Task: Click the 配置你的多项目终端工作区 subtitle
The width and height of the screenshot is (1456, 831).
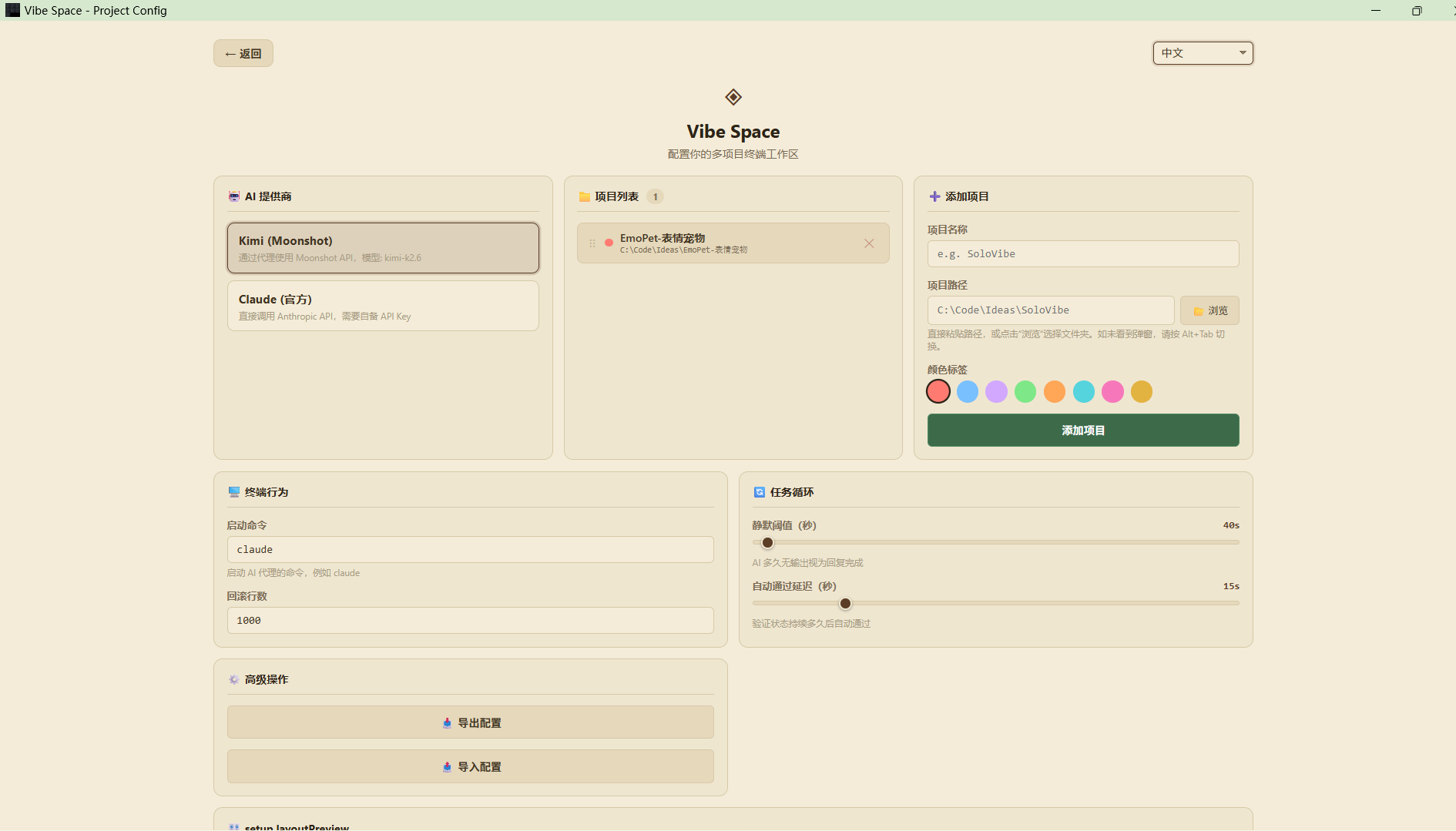Action: coord(733,154)
